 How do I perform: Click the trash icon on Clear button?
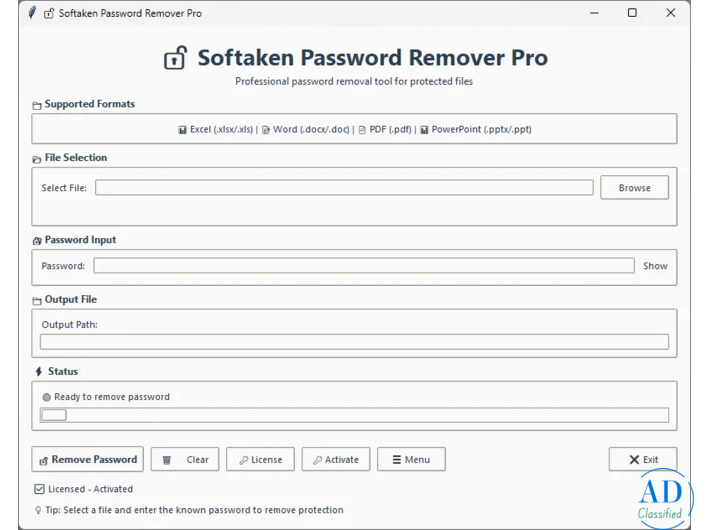pos(167,460)
